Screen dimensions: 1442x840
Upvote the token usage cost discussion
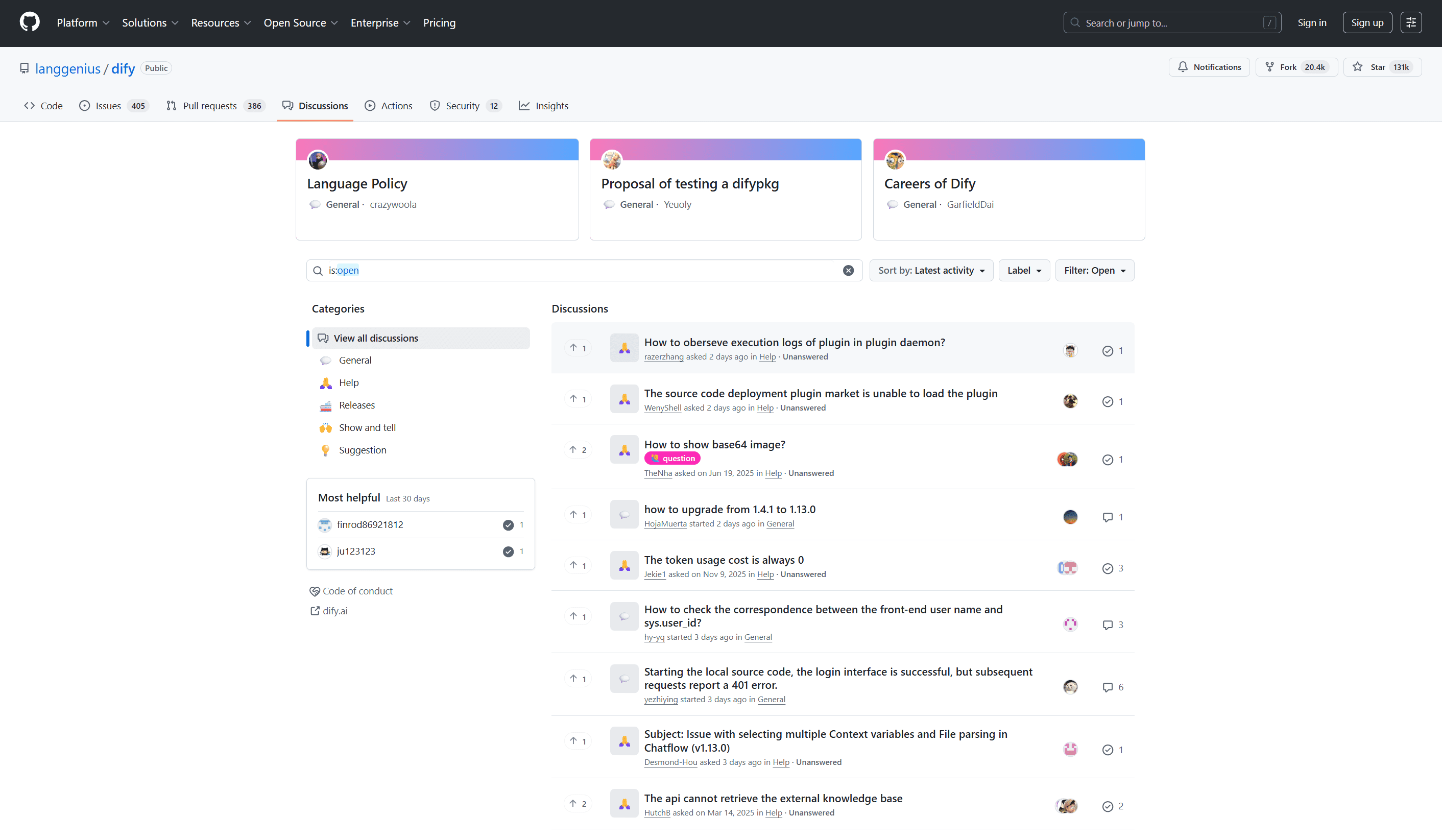pos(578,565)
